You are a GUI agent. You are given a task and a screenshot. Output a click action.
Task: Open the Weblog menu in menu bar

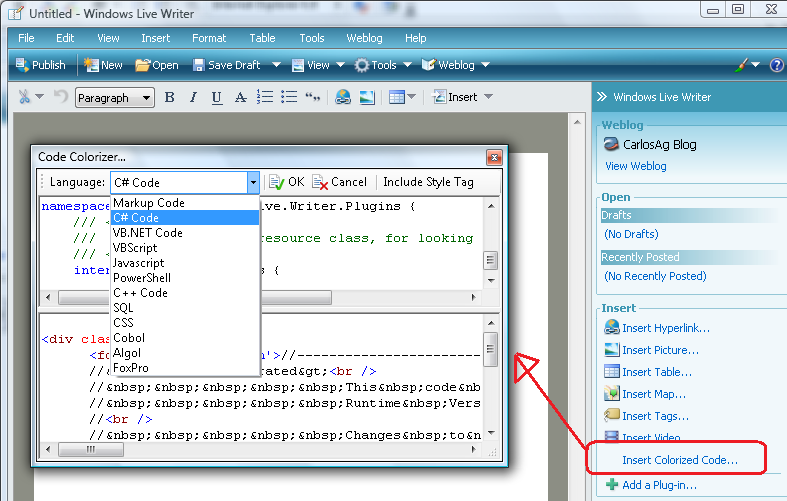click(x=364, y=38)
